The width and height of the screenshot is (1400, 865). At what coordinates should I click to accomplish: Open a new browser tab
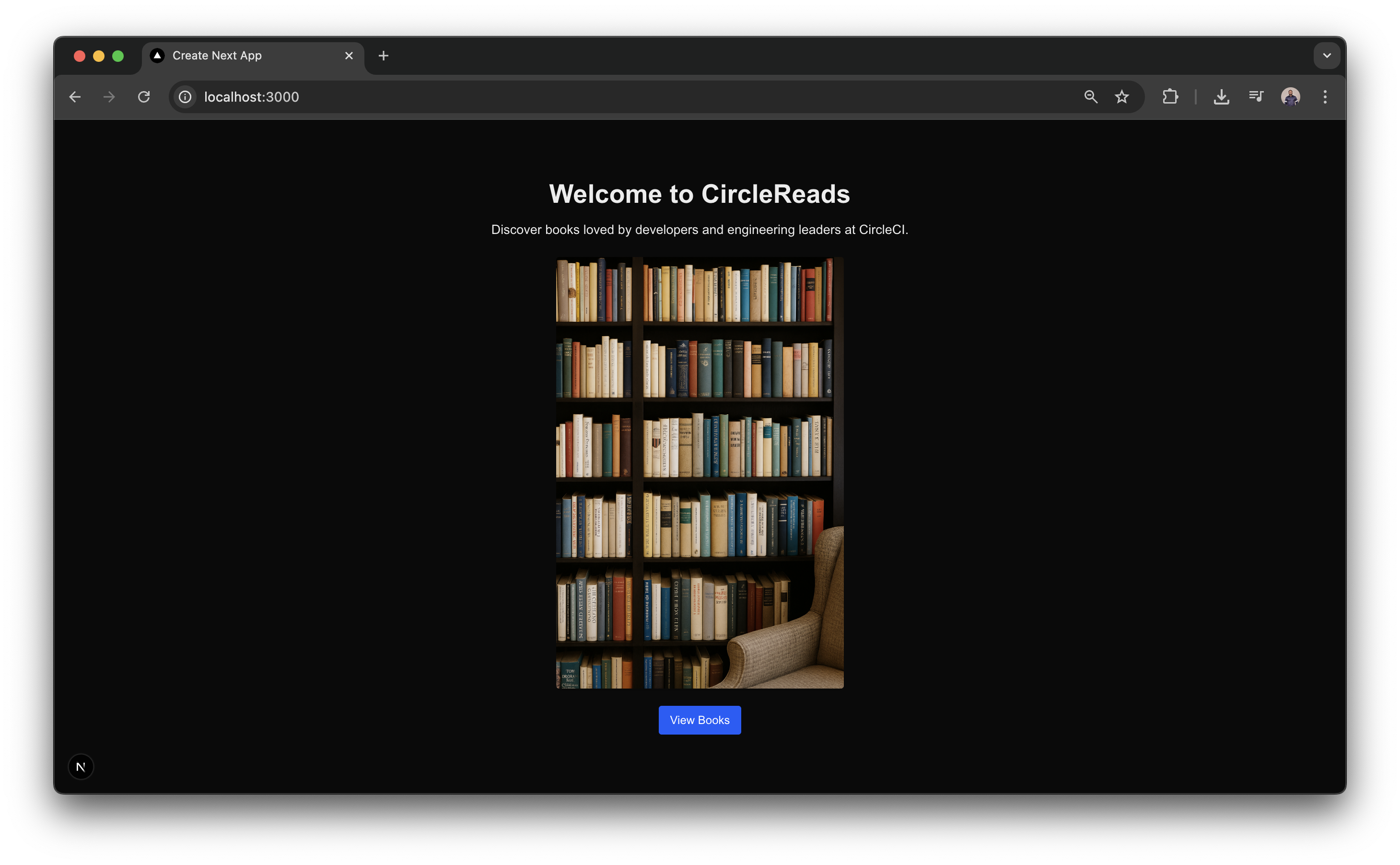pos(384,56)
